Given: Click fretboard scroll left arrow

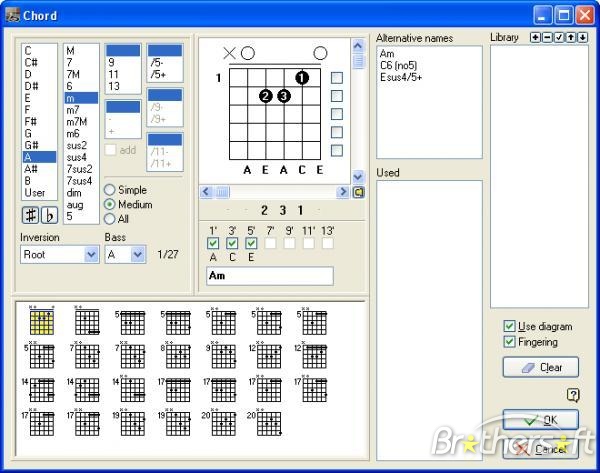Looking at the screenshot, I should [206, 191].
